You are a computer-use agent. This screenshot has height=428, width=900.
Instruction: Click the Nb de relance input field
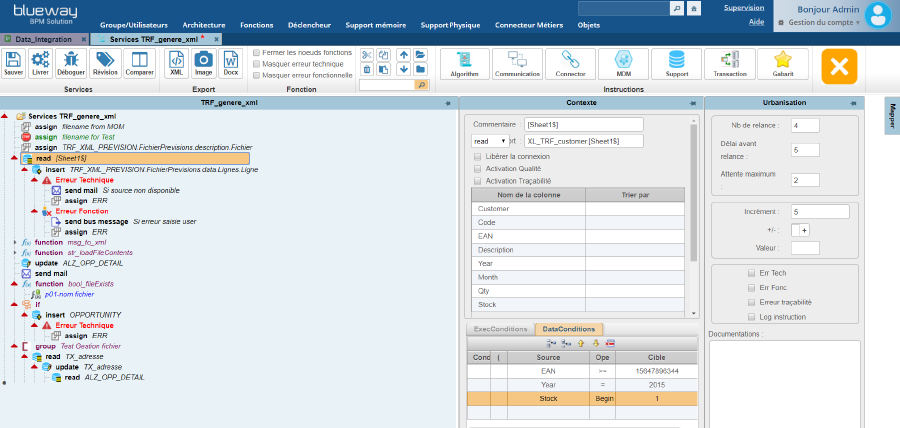pos(804,125)
